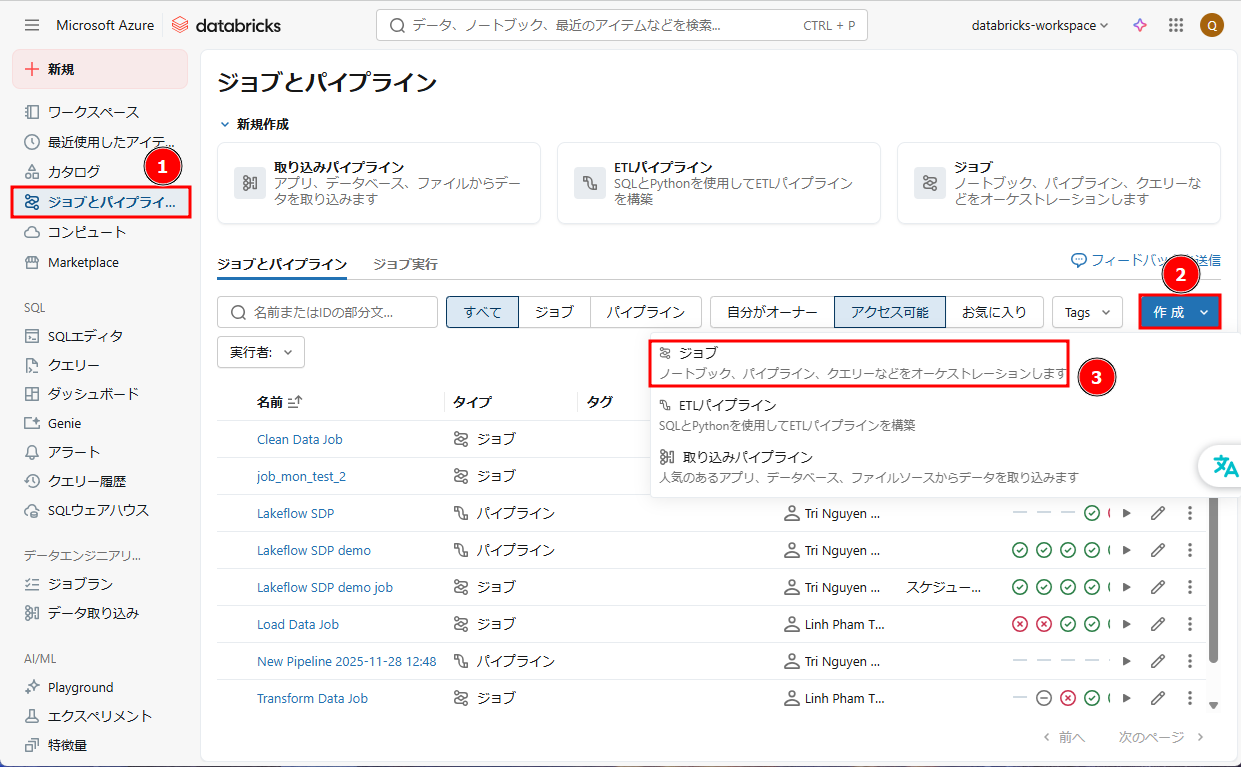Click the translate floating icon

(x=1224, y=466)
